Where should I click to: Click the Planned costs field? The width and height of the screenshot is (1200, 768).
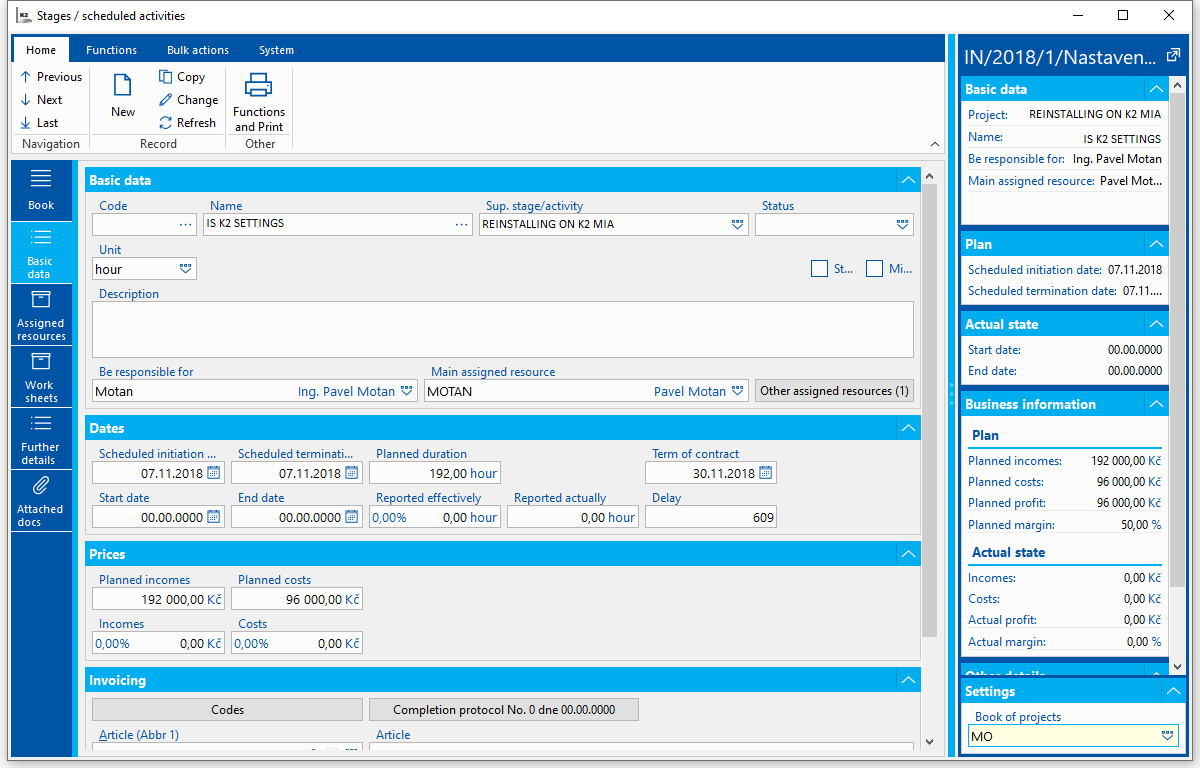tap(297, 599)
